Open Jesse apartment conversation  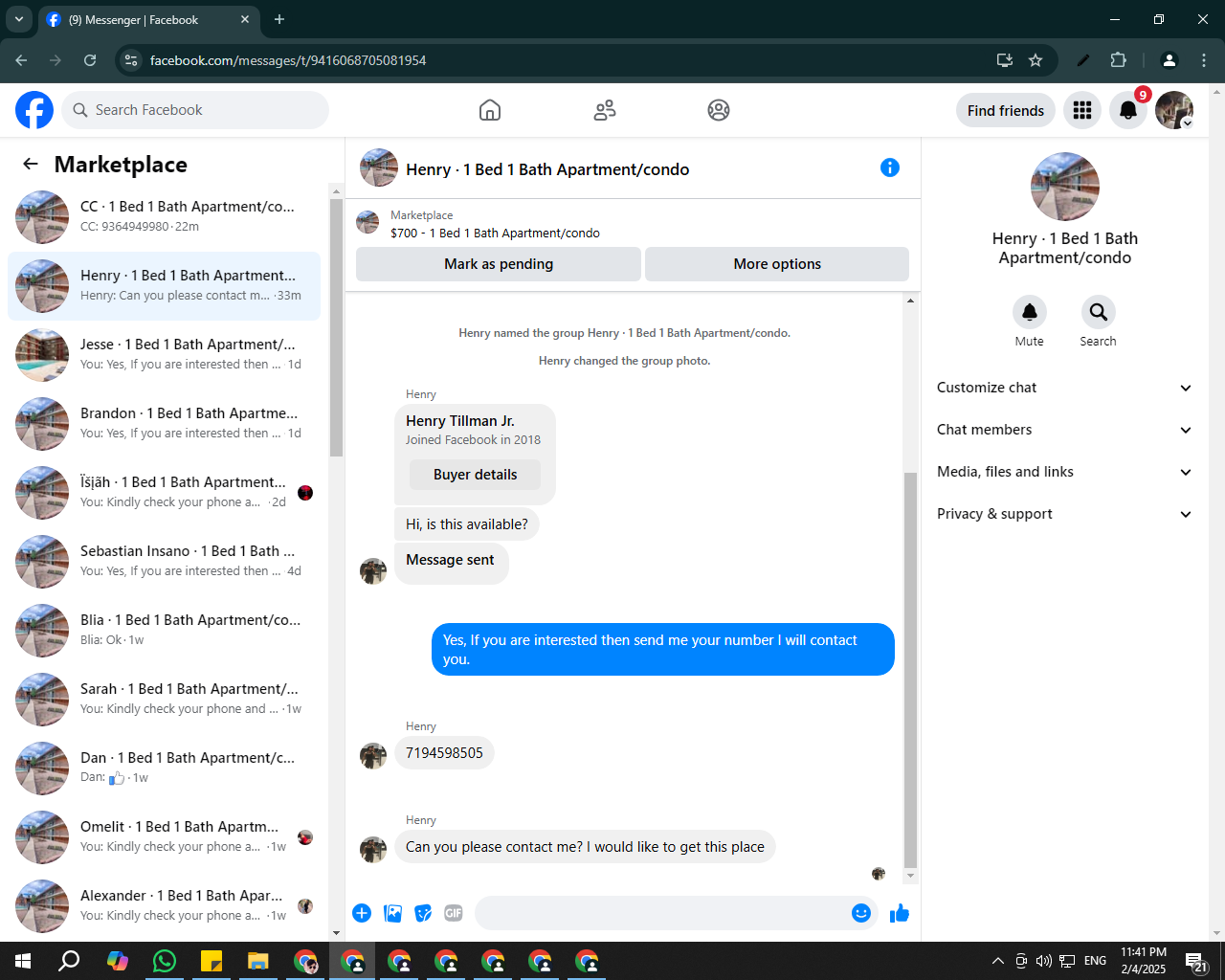(x=165, y=355)
